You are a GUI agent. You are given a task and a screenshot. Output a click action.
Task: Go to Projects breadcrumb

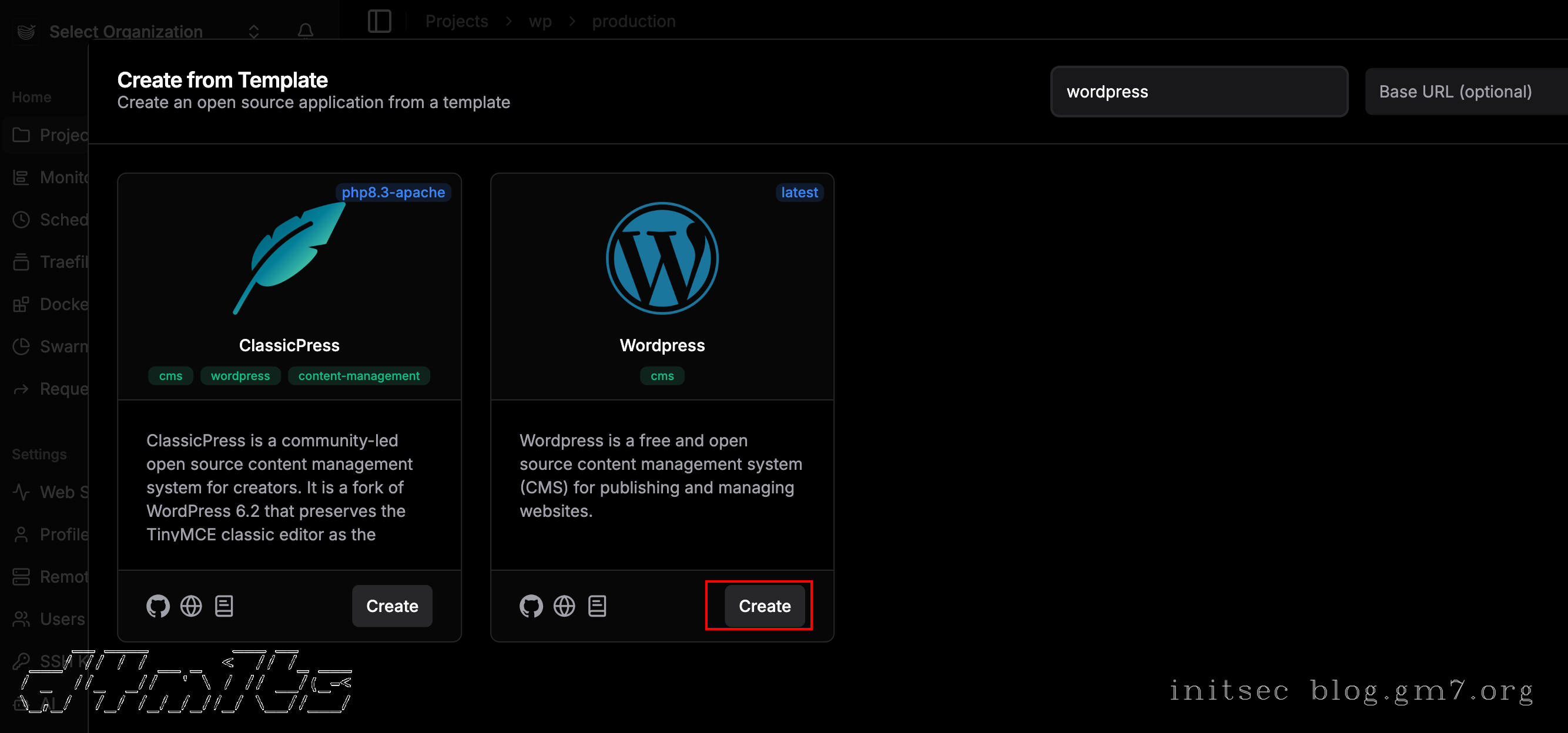click(x=457, y=21)
